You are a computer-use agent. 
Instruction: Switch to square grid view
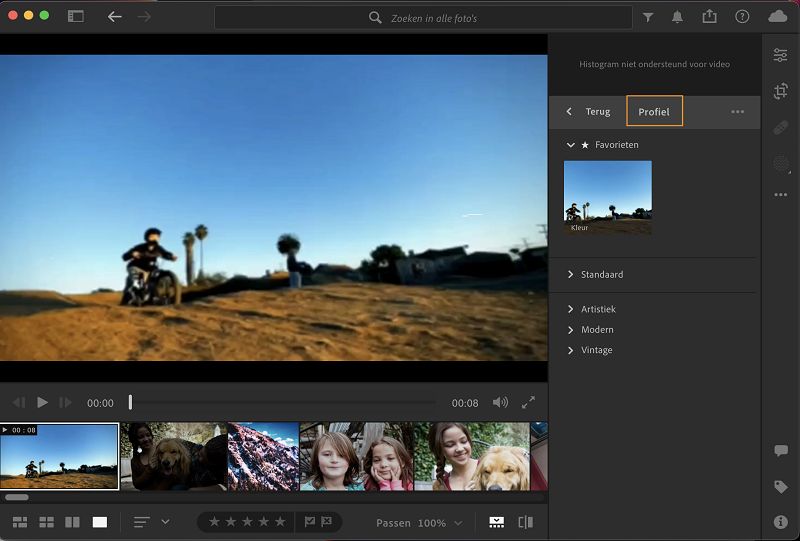pos(47,522)
